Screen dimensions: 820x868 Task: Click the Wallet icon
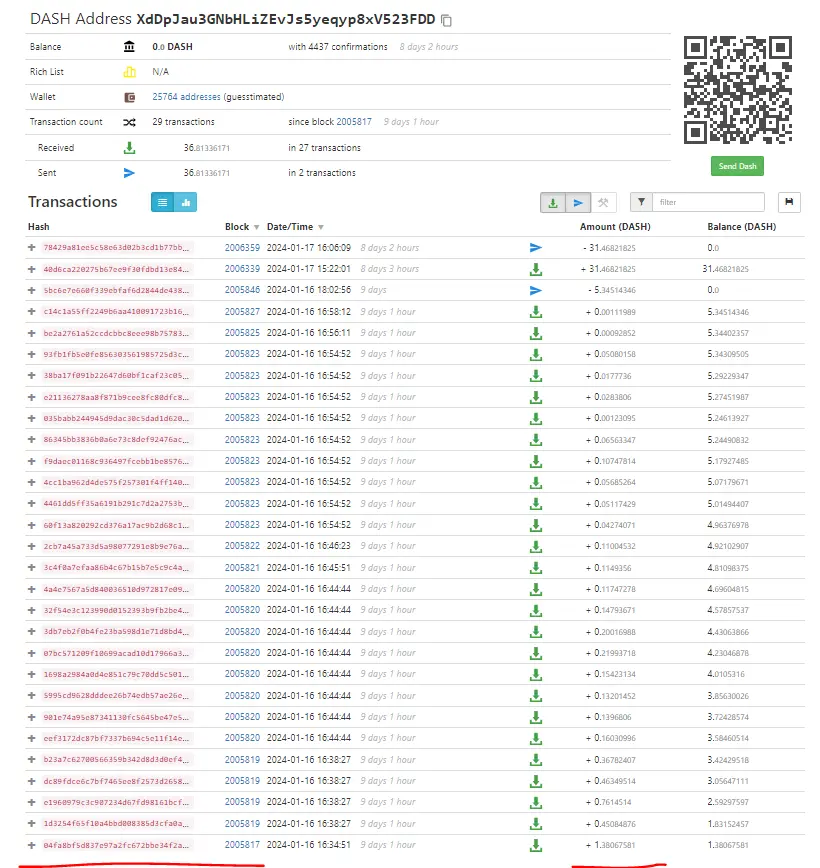coord(130,97)
